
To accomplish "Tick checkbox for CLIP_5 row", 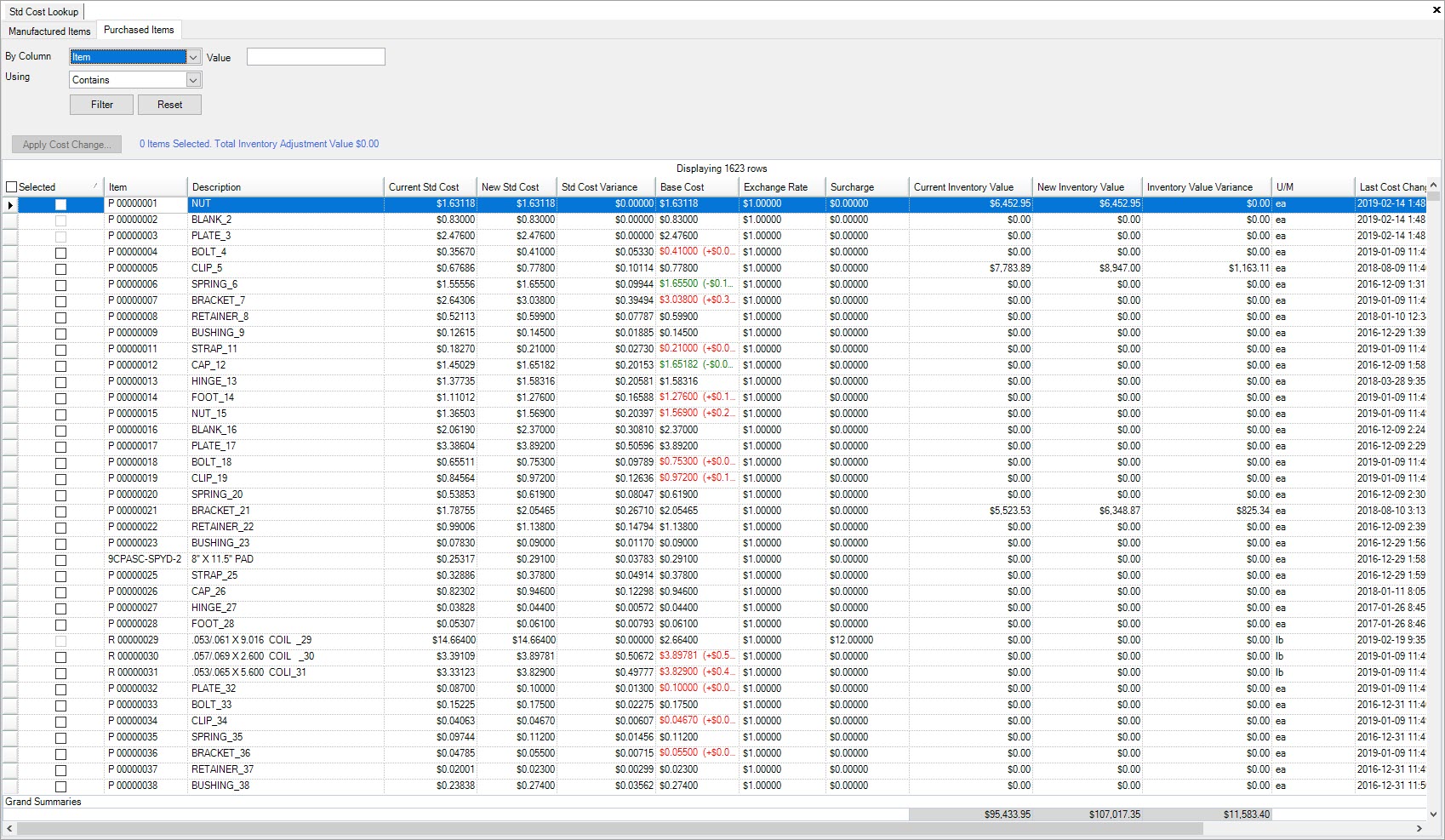I will click(x=60, y=269).
